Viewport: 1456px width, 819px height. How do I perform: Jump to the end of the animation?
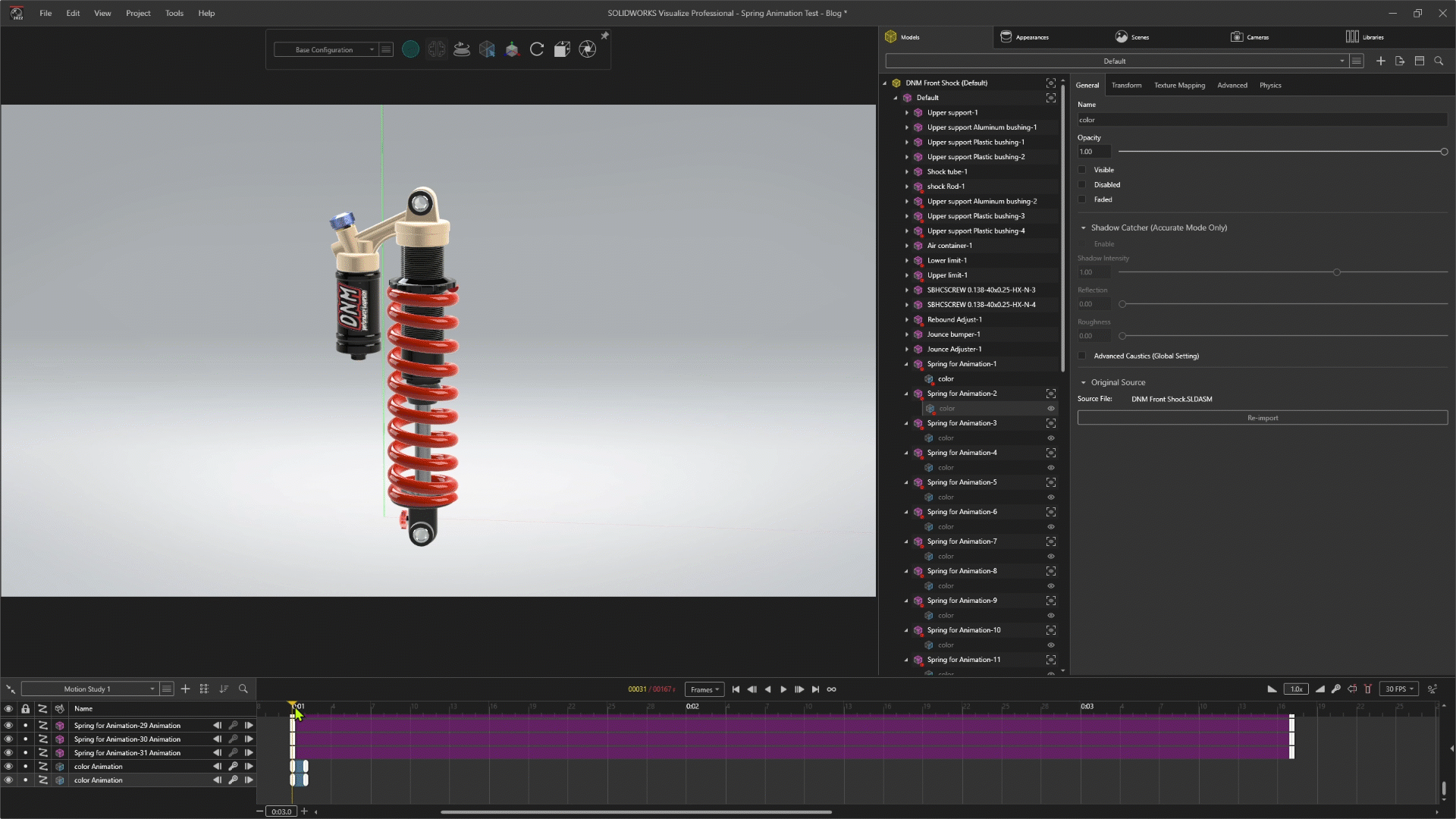[x=815, y=689]
